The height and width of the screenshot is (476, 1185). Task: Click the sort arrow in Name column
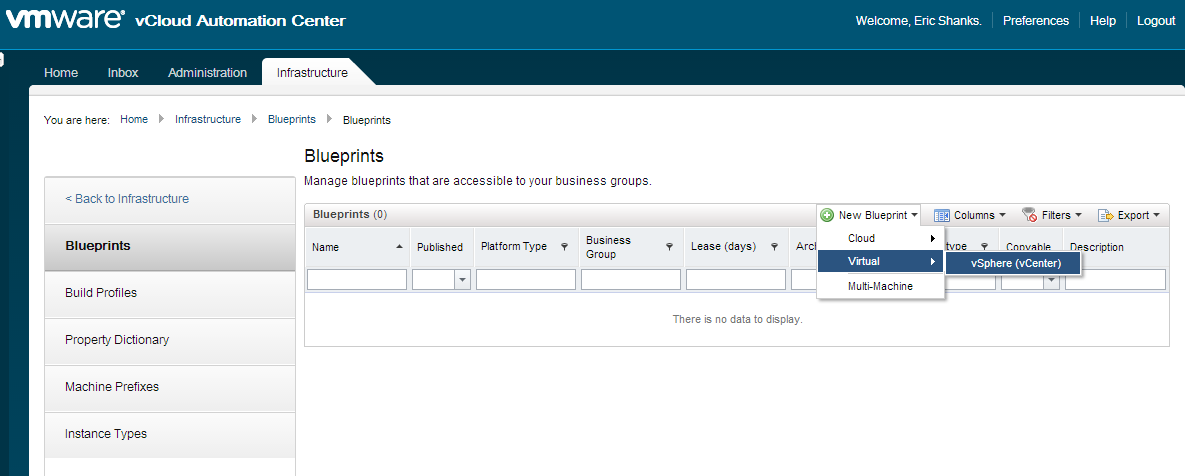tap(400, 247)
